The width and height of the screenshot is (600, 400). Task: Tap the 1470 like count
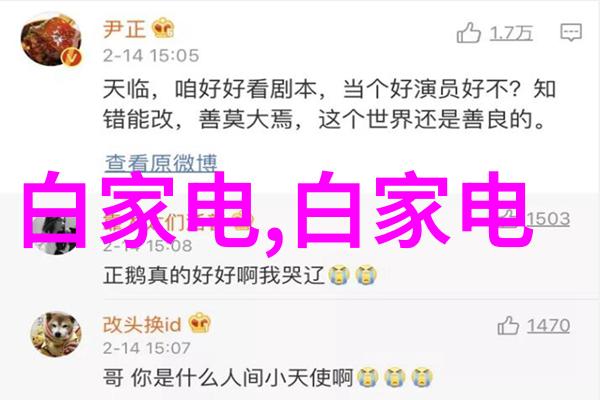pyautogui.click(x=549, y=326)
